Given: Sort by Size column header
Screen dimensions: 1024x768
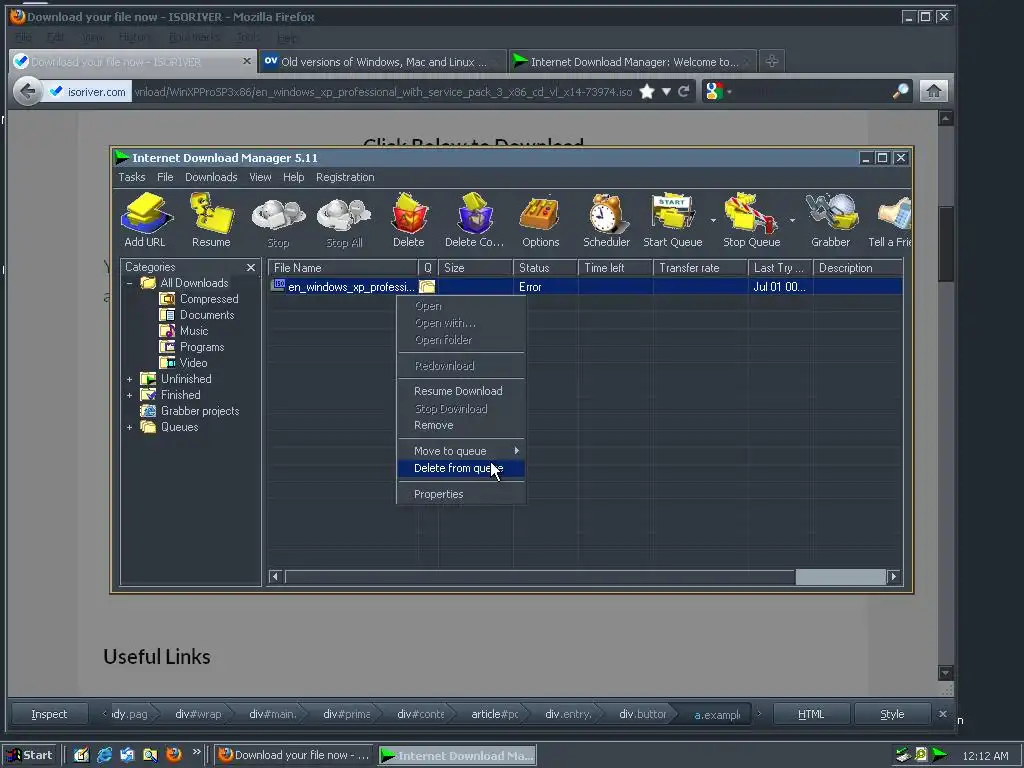Looking at the screenshot, I should point(475,268).
